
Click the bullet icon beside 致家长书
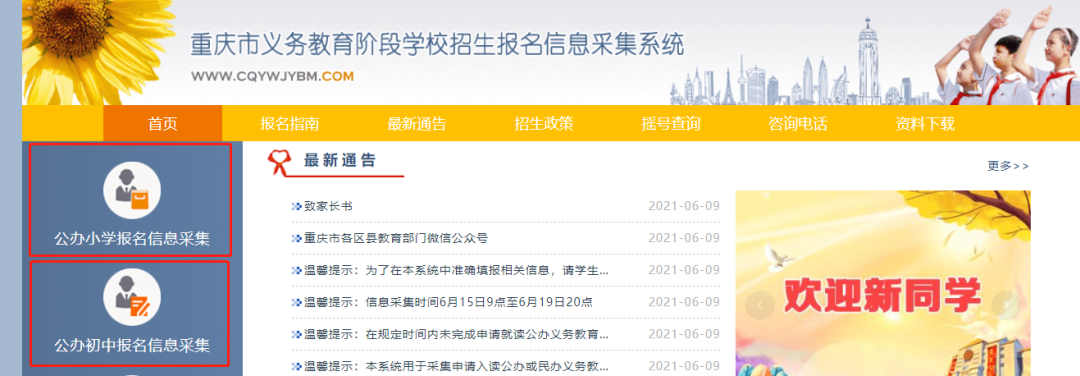(x=297, y=206)
